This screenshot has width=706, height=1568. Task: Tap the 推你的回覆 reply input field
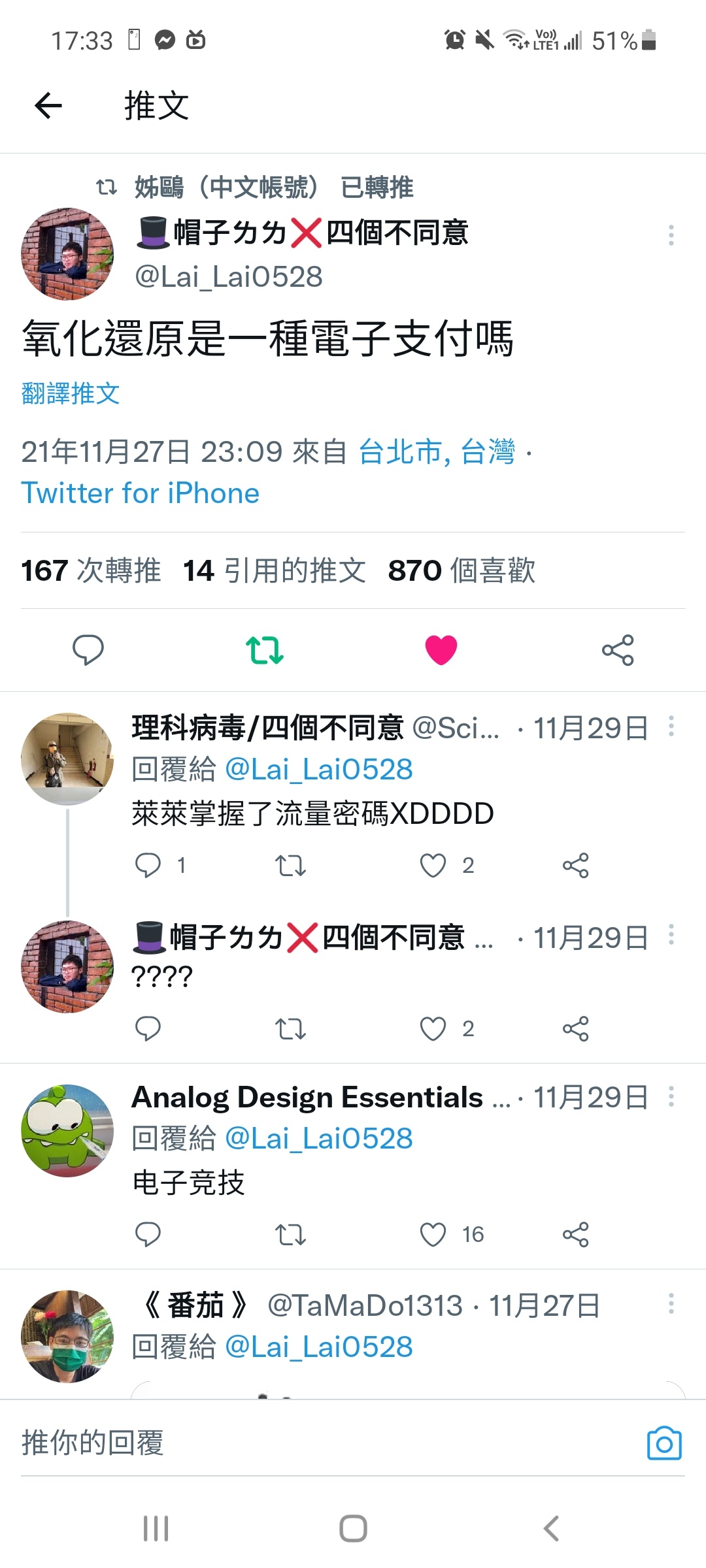point(327,1442)
